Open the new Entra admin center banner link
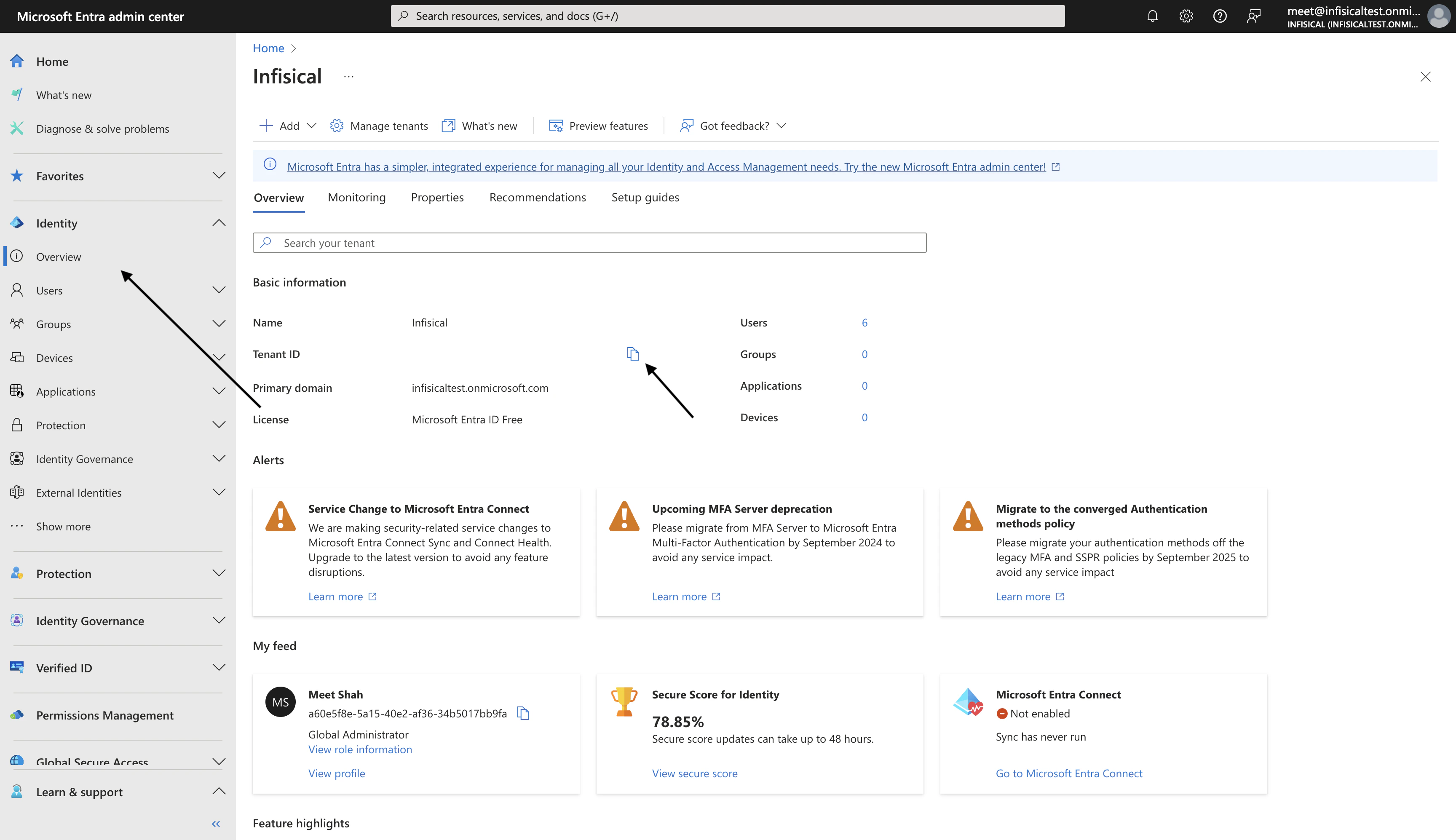Viewport: 1456px width, 840px height. 666,167
